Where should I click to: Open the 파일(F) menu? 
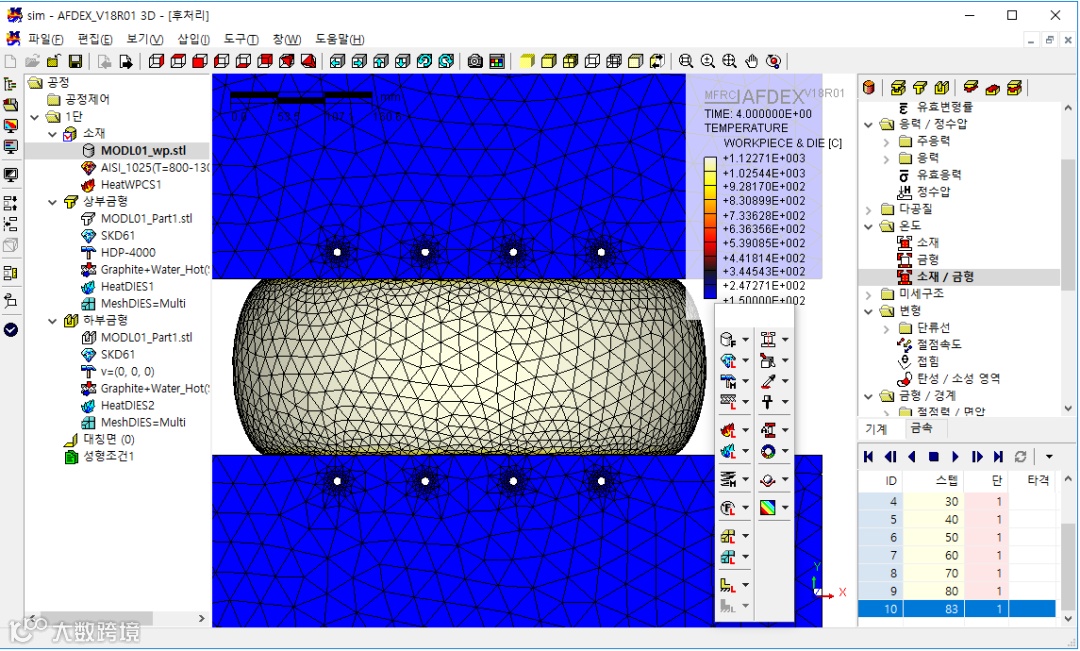pos(45,39)
